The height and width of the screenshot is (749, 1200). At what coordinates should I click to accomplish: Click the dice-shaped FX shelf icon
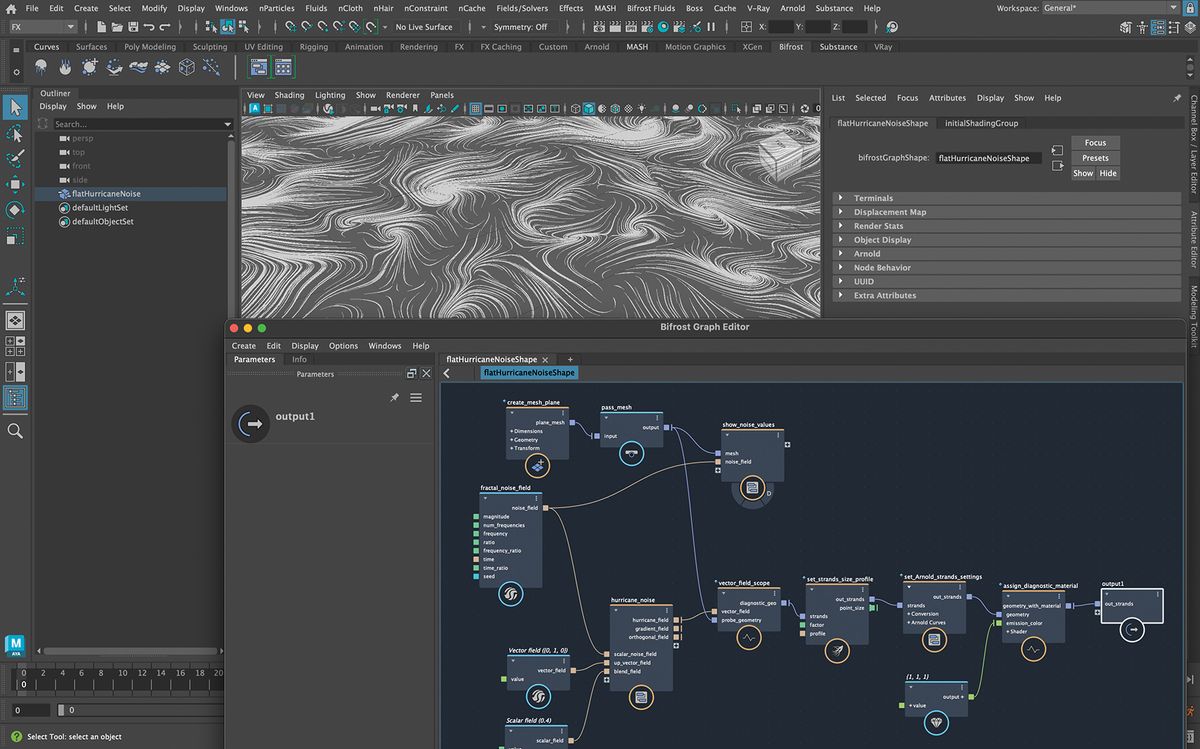point(187,68)
